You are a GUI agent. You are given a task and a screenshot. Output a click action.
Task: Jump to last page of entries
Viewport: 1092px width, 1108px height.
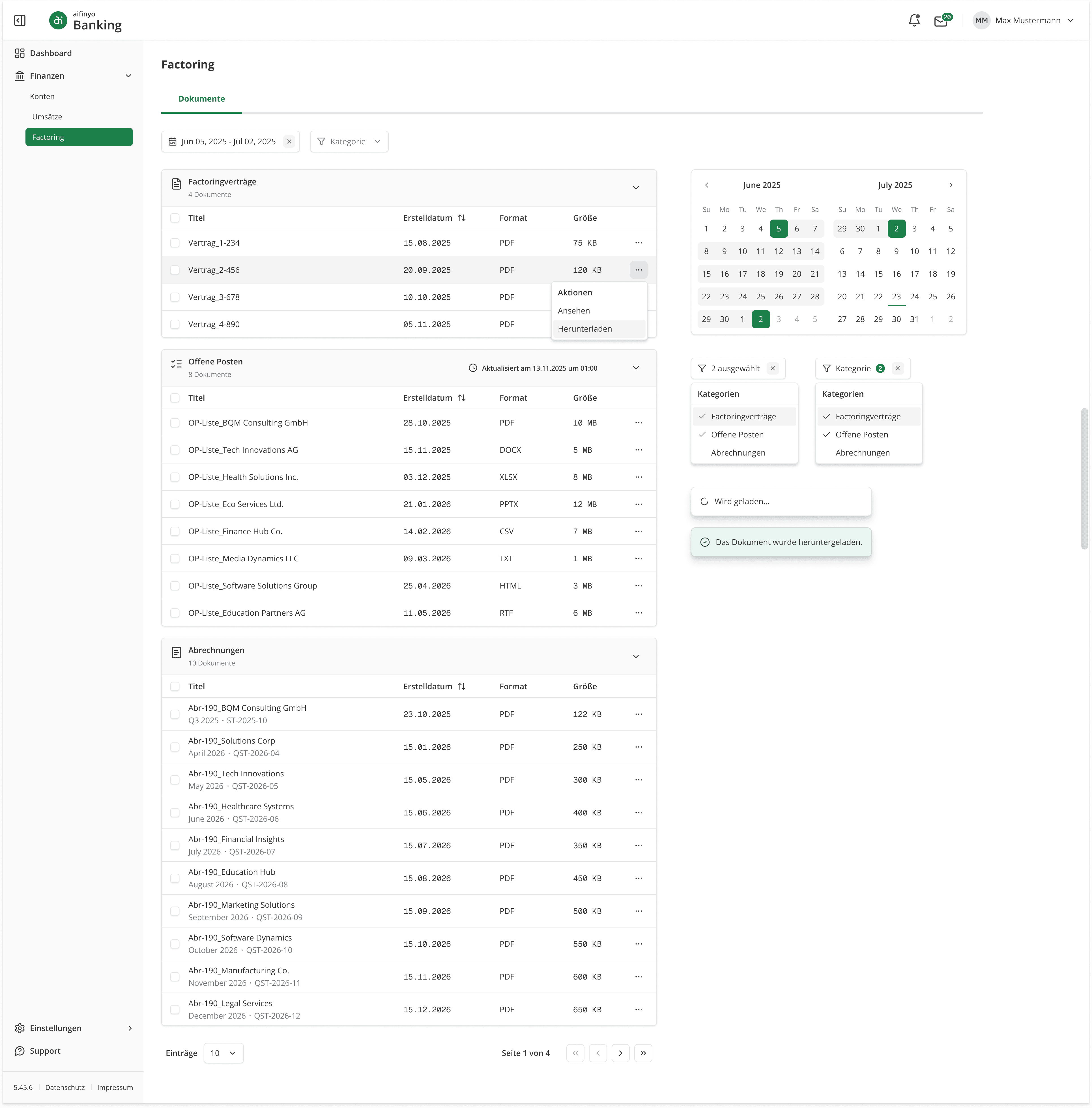(643, 1053)
